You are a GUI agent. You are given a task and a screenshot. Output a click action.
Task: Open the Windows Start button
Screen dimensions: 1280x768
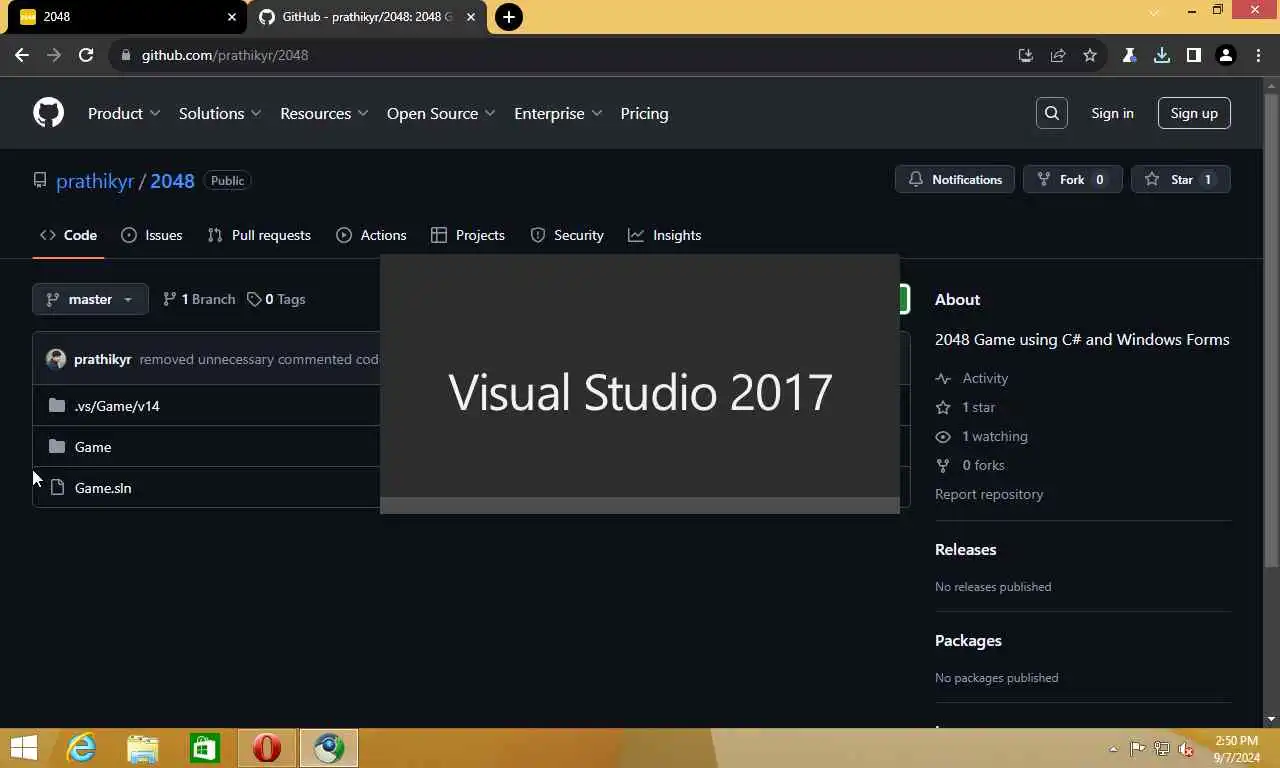tap(24, 748)
